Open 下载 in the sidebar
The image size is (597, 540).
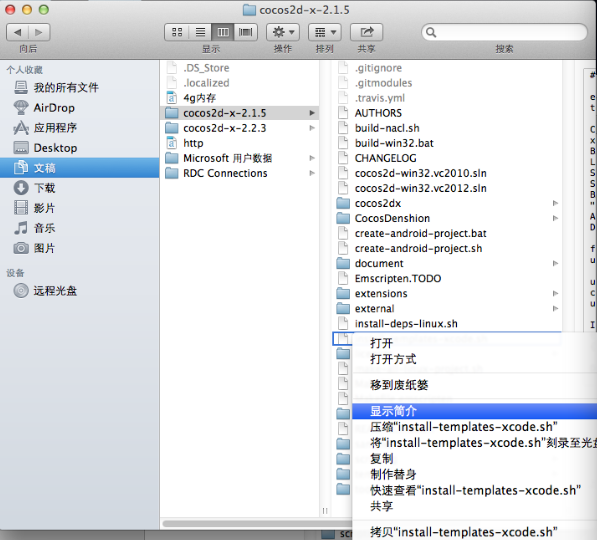click(80, 188)
